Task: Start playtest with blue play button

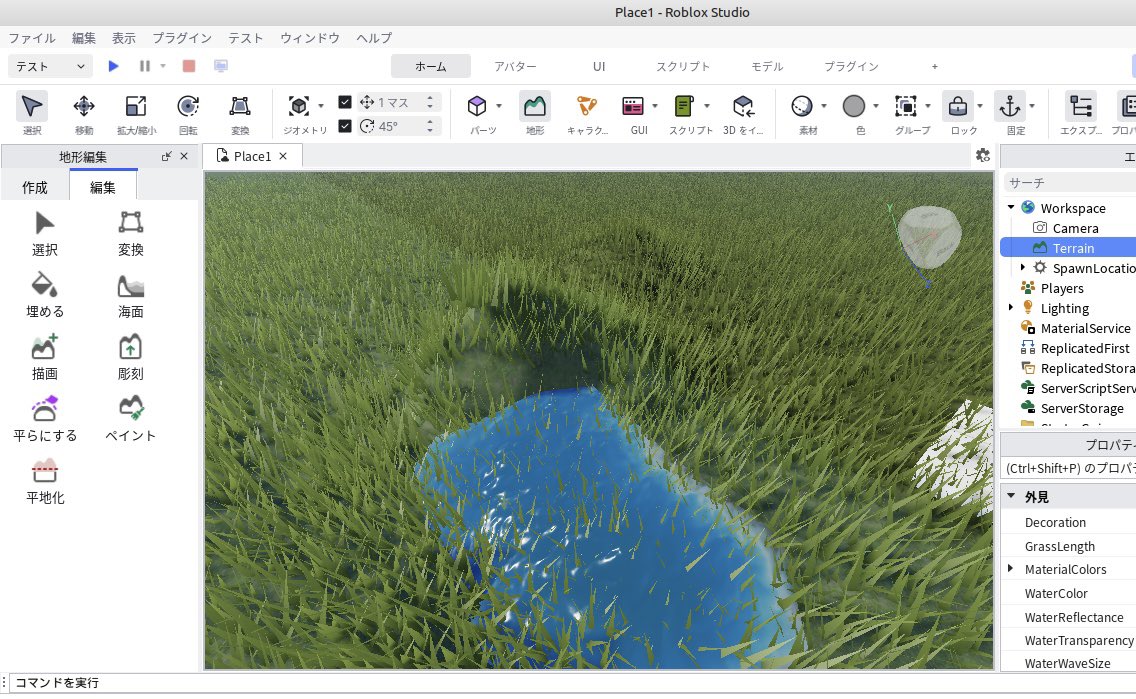Action: [x=114, y=66]
